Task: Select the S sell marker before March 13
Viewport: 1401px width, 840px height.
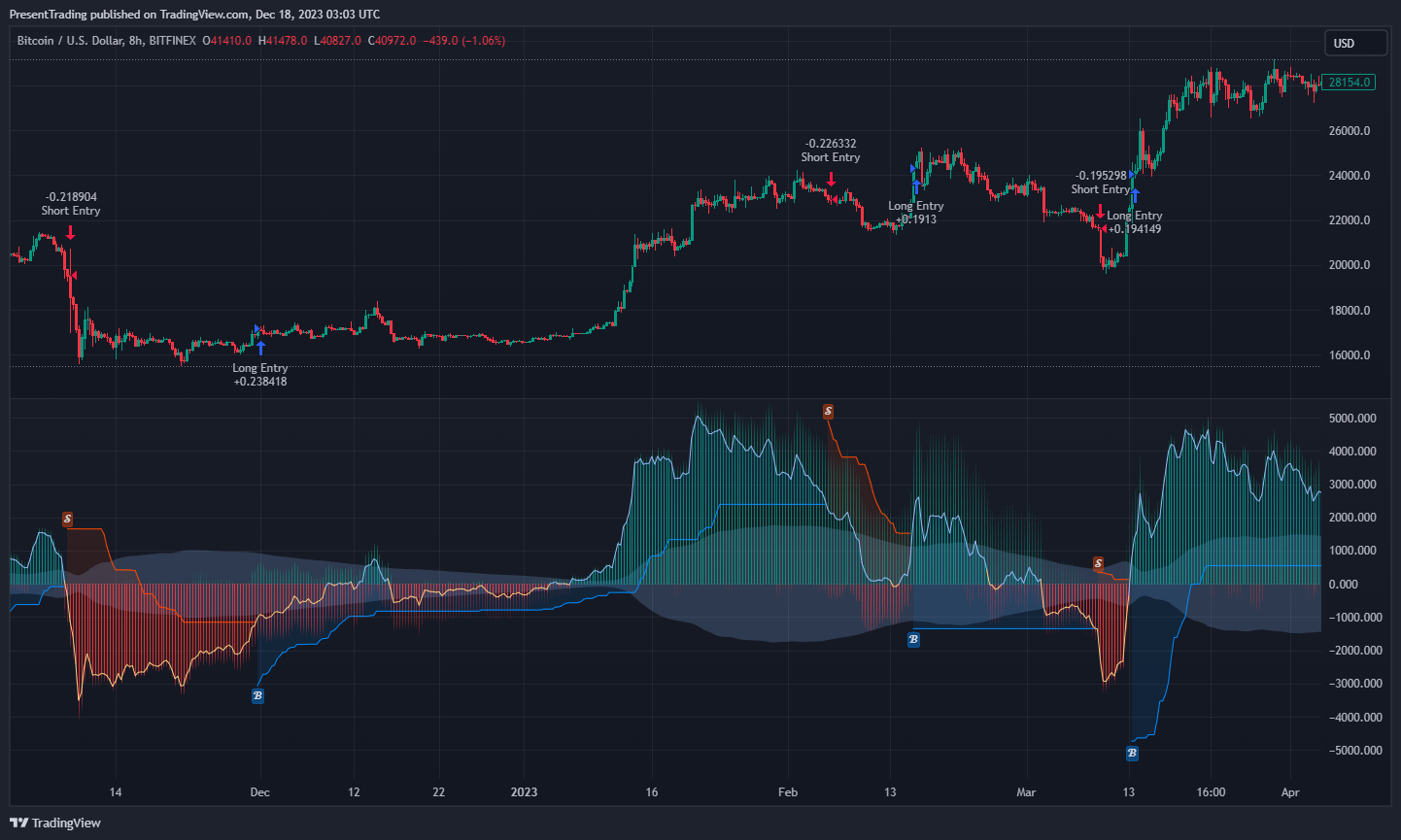Action: pyautogui.click(x=1098, y=563)
